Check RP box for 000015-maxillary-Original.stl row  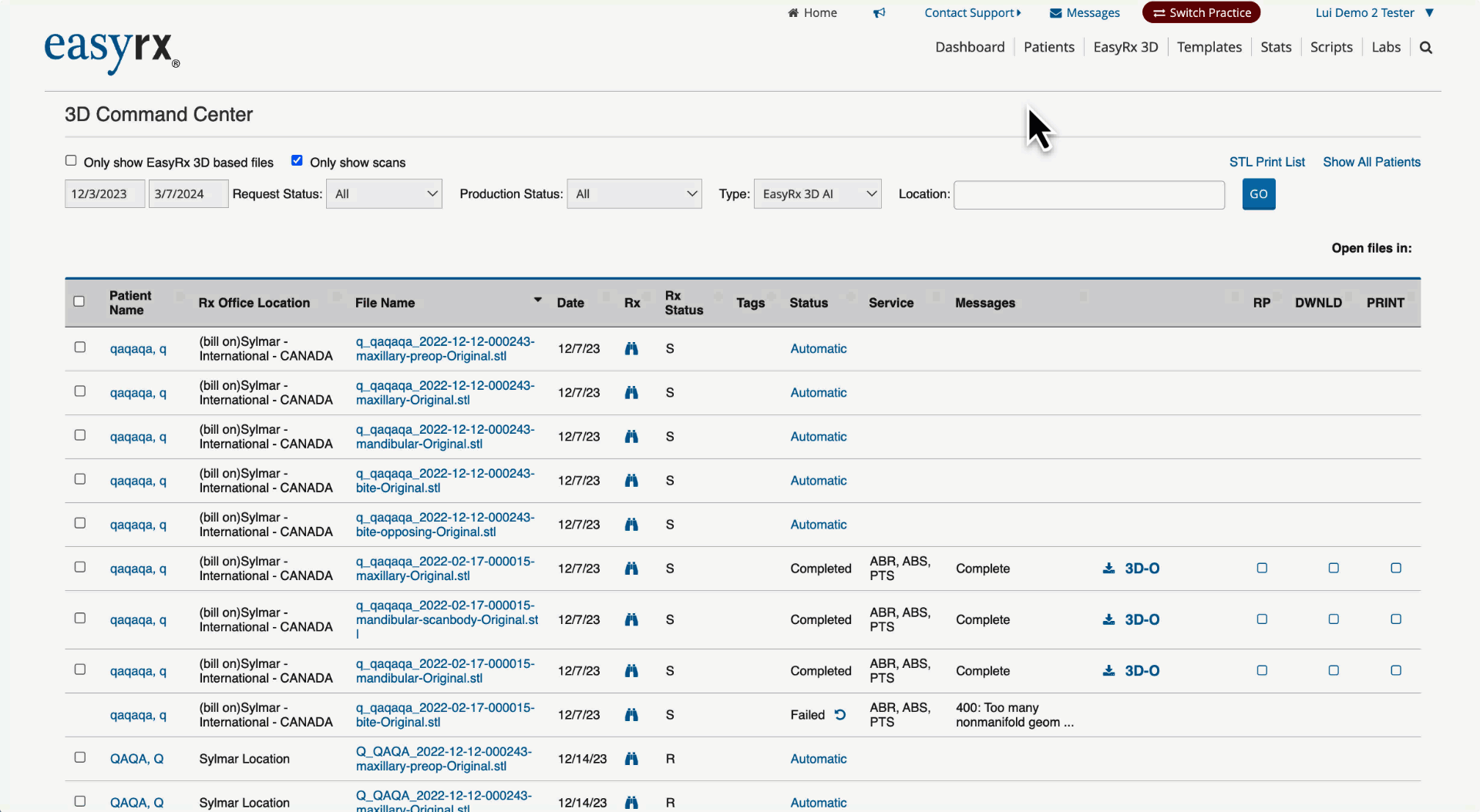1262,568
